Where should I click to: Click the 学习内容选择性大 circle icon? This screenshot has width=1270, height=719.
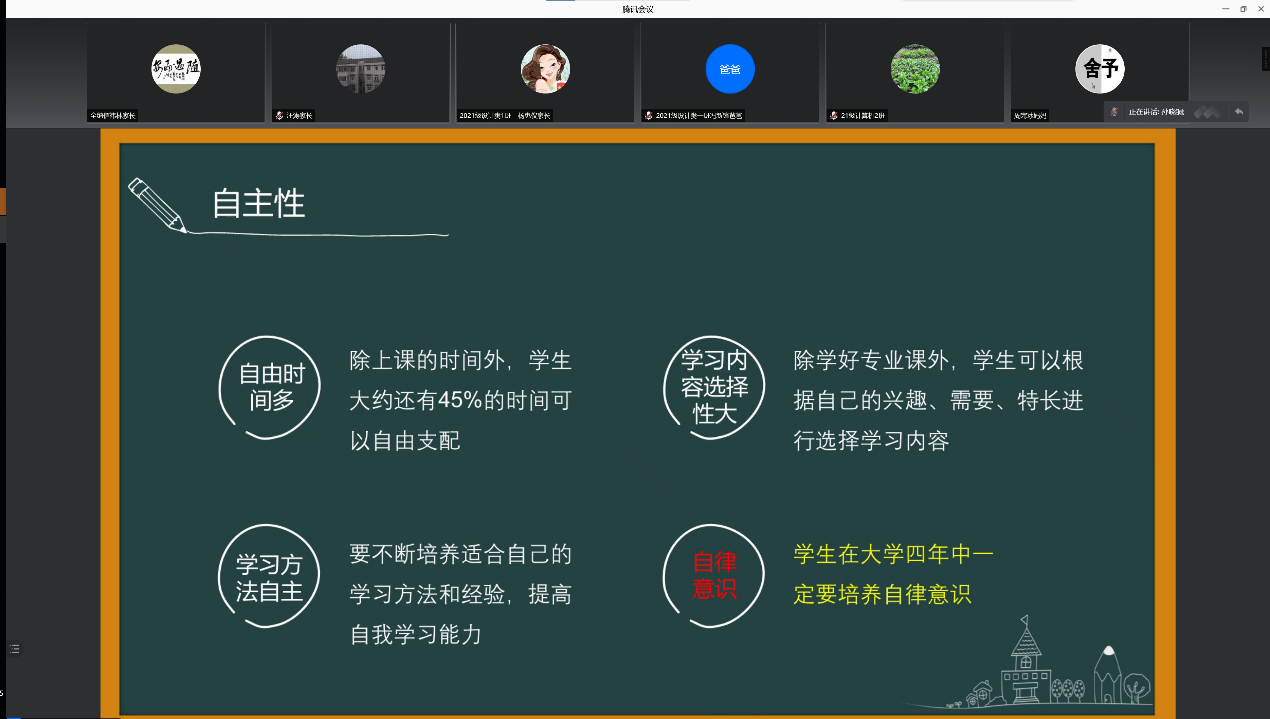pos(714,386)
